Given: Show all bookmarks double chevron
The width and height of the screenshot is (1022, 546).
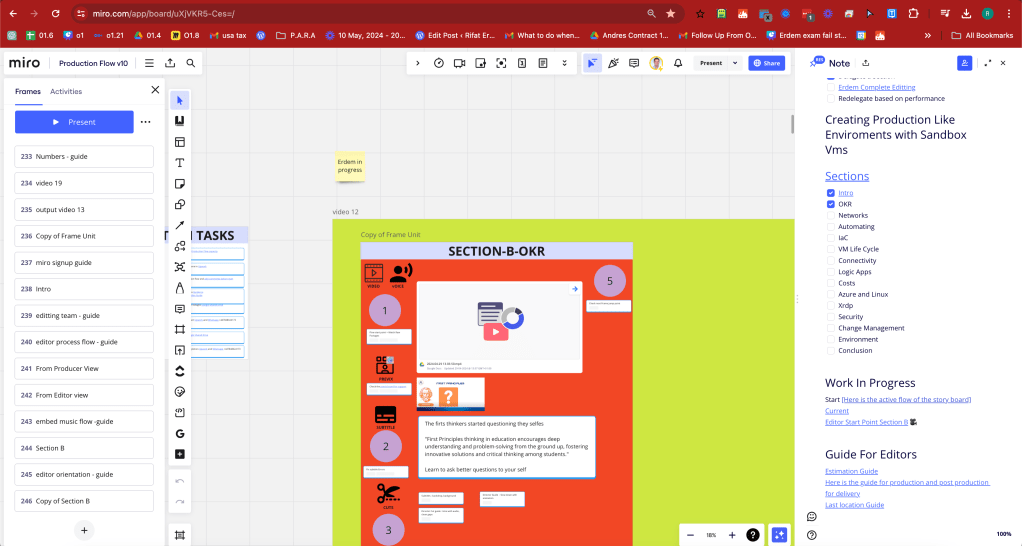Looking at the screenshot, I should (927, 35).
